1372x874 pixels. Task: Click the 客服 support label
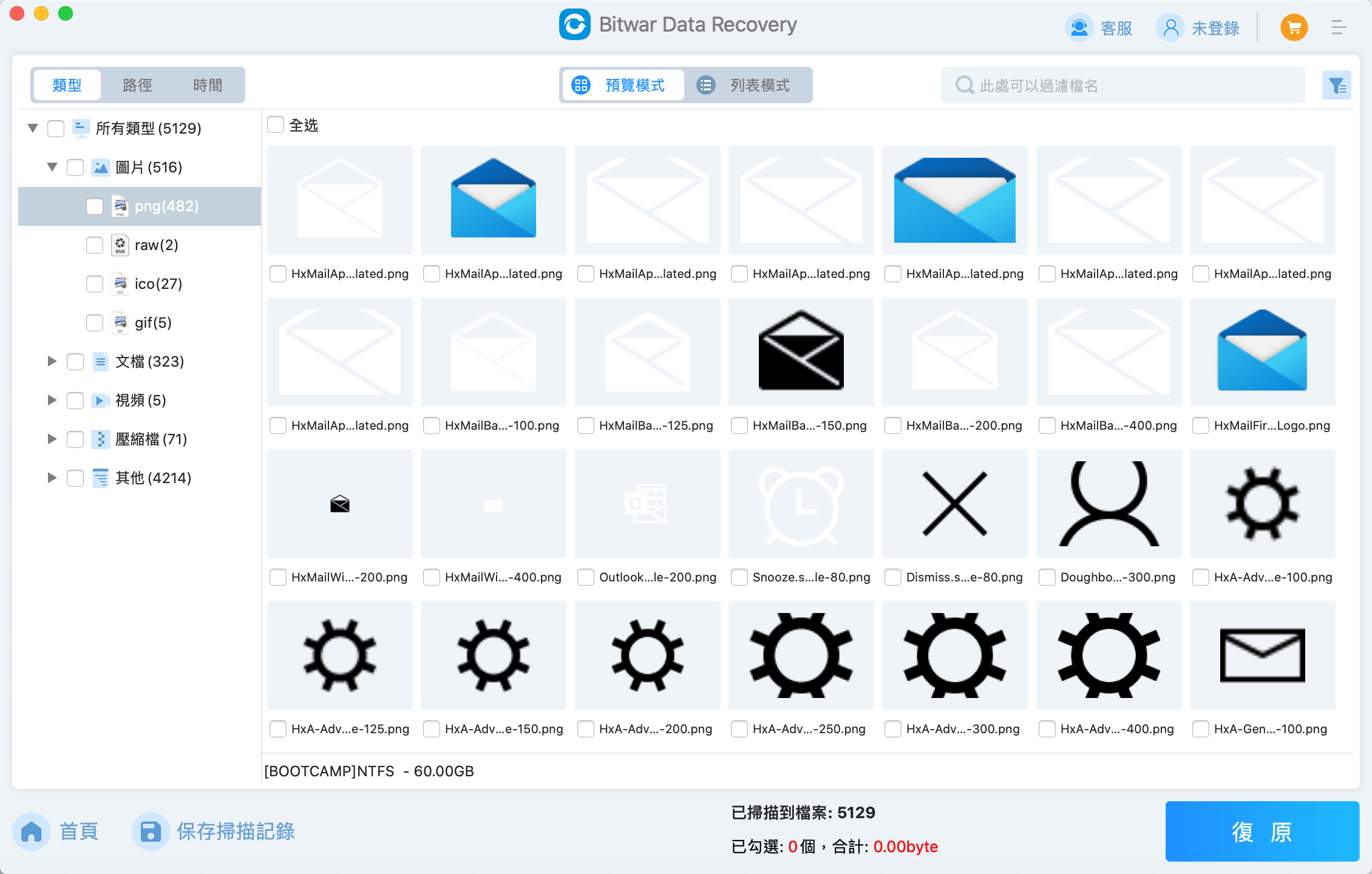tap(1116, 29)
